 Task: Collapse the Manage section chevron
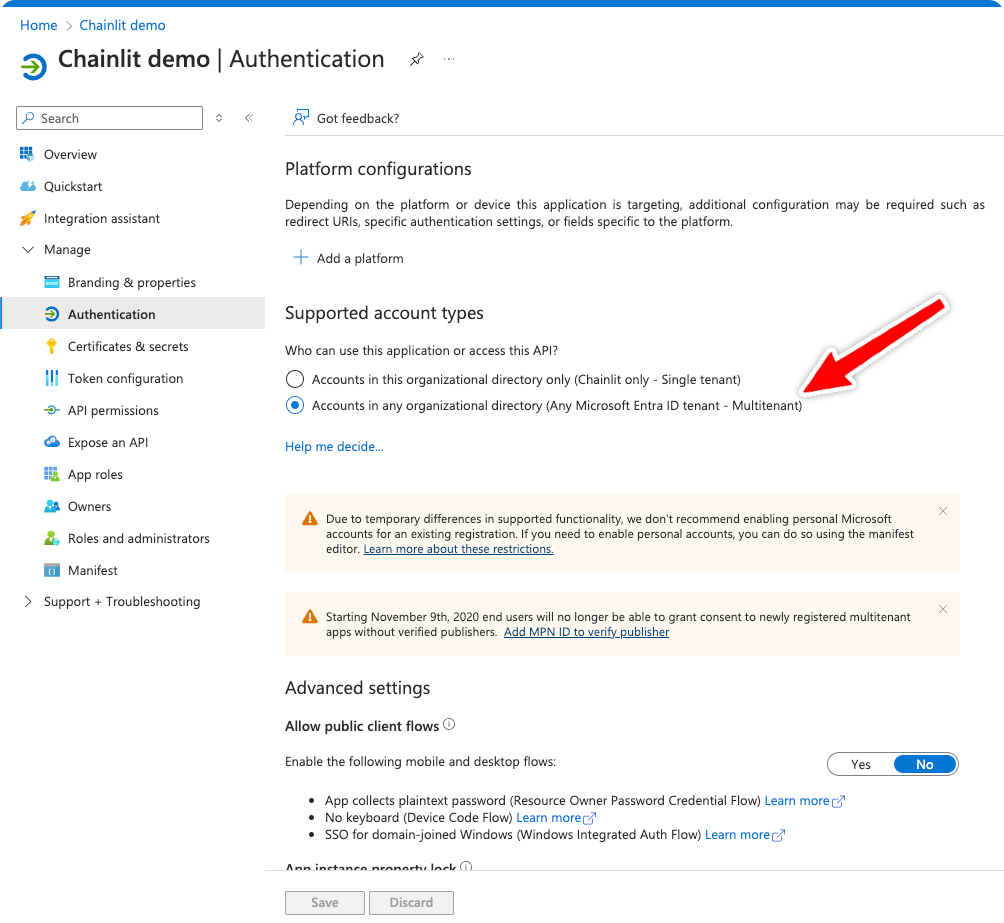point(28,249)
